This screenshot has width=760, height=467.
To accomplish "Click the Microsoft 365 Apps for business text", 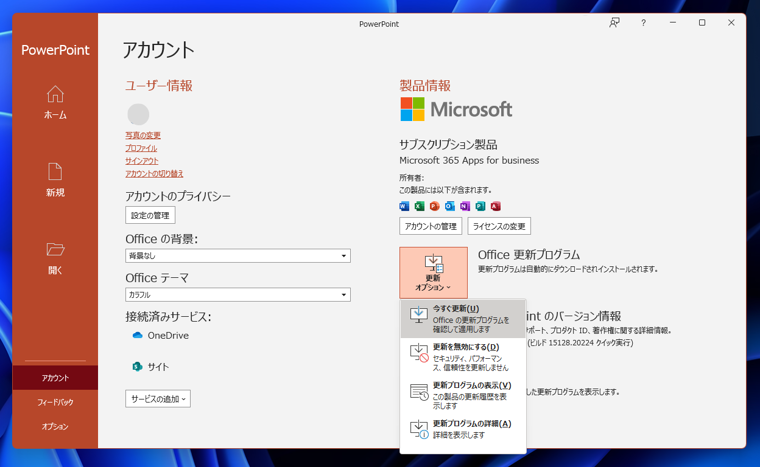I will [469, 160].
